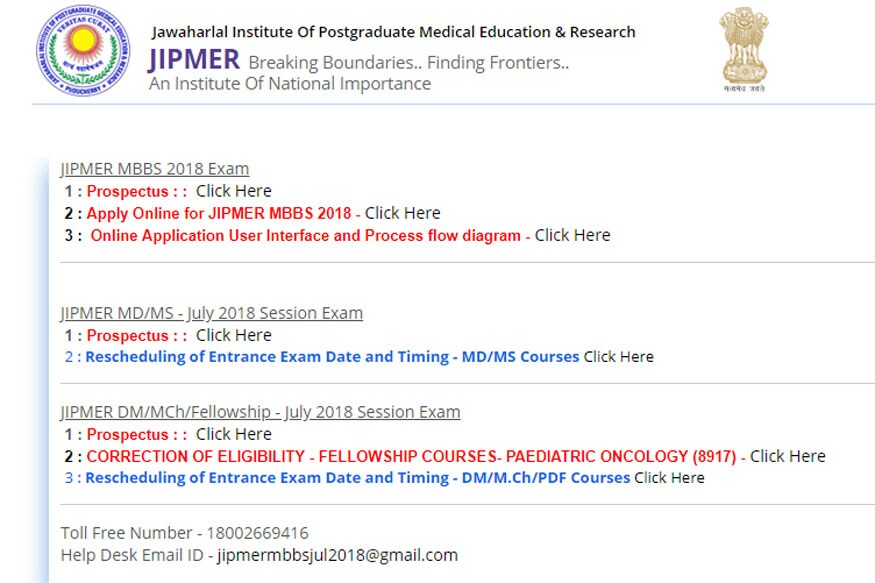Click Here next to Process flow diagram
Viewport: 875px width, 583px height.
tap(572, 236)
